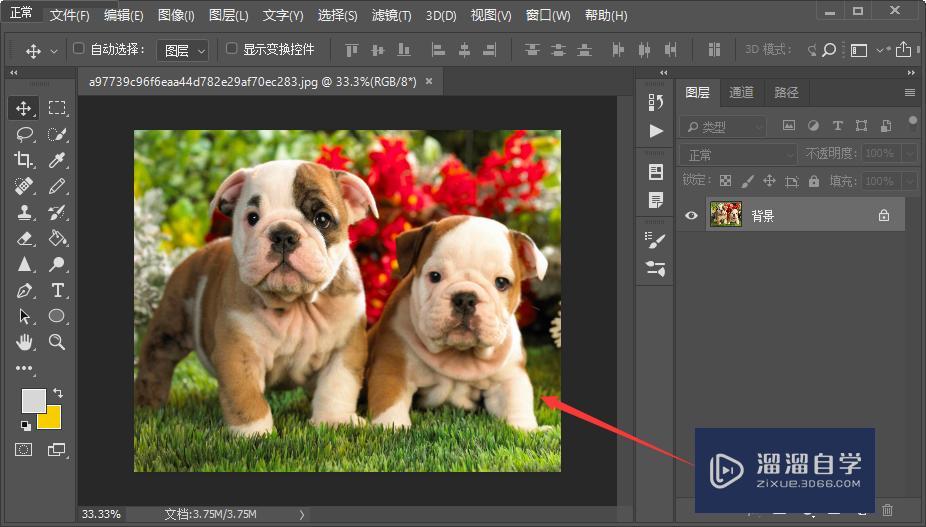Screen dimensions: 926x527
Task: Select the Clone Stamp tool
Action: pos(24,212)
